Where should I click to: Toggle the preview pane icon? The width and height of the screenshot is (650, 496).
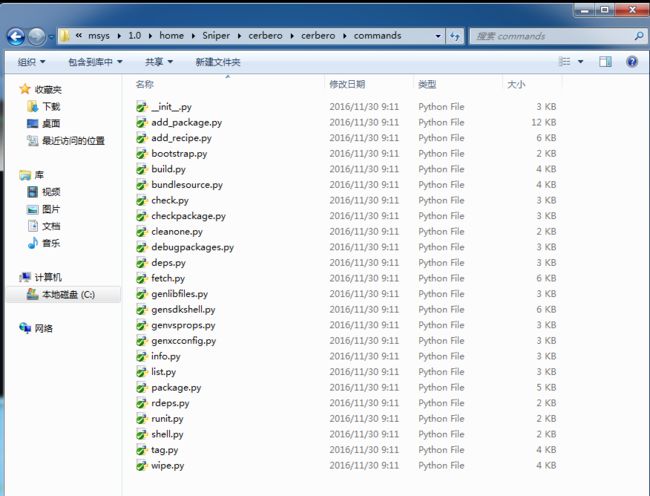605,62
